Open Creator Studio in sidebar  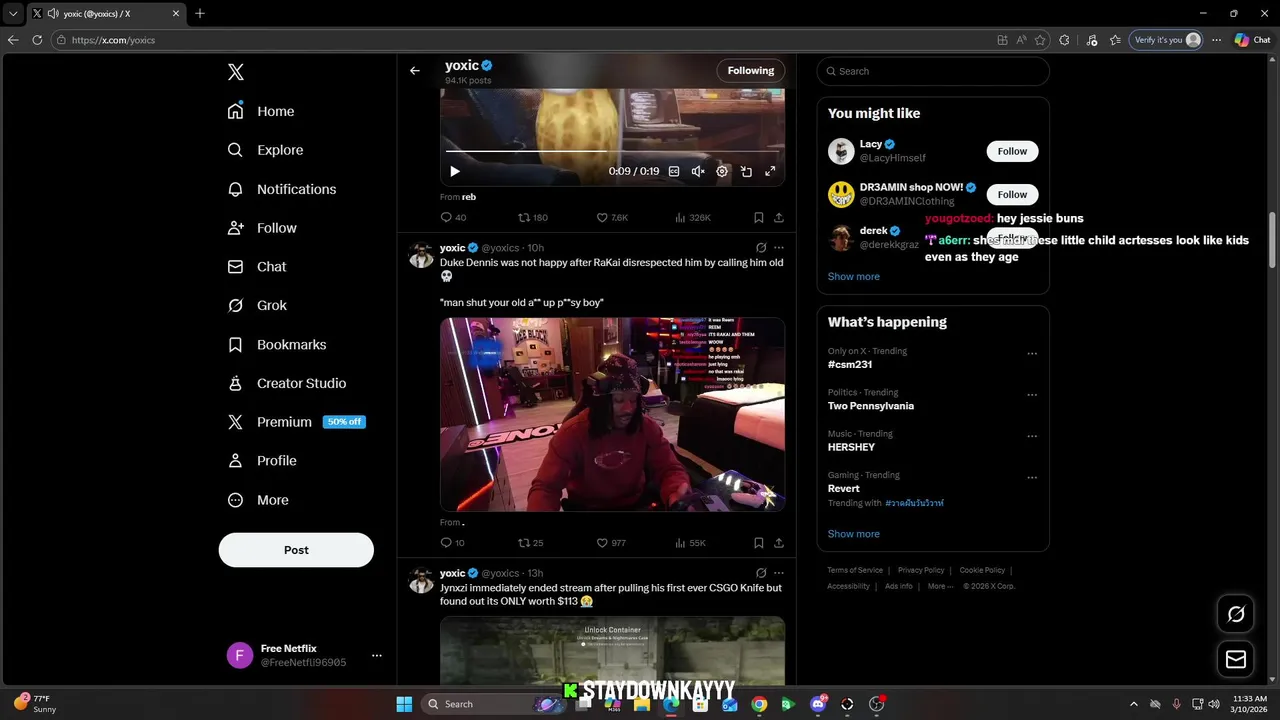coord(287,383)
